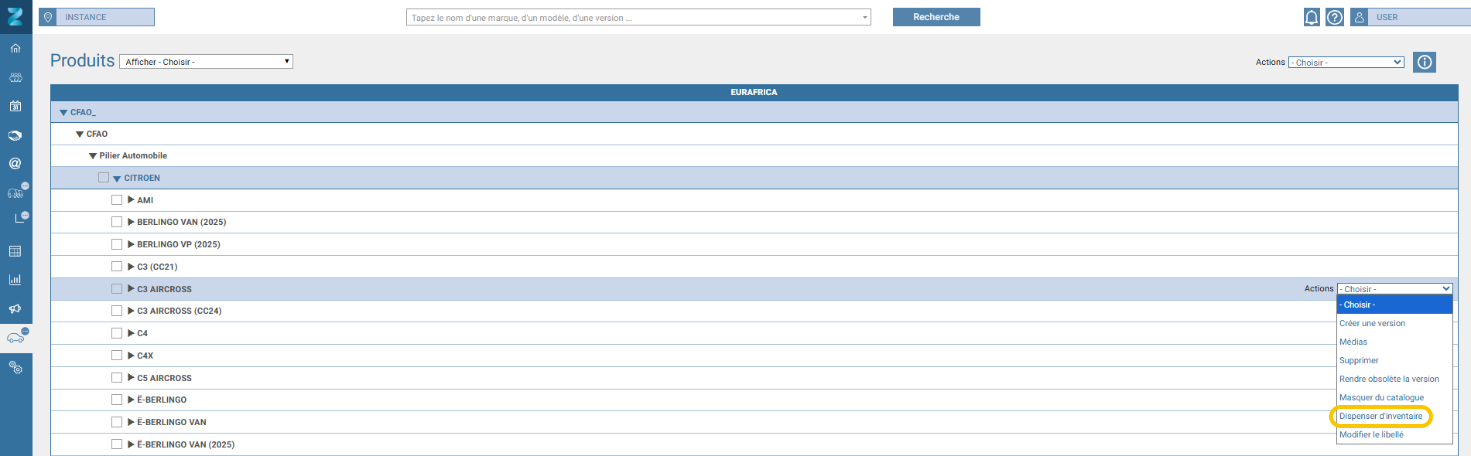Tick the Ë-BERLINGO VAN (2025) checkbox
This screenshot has width=1471, height=456.
pos(117,444)
